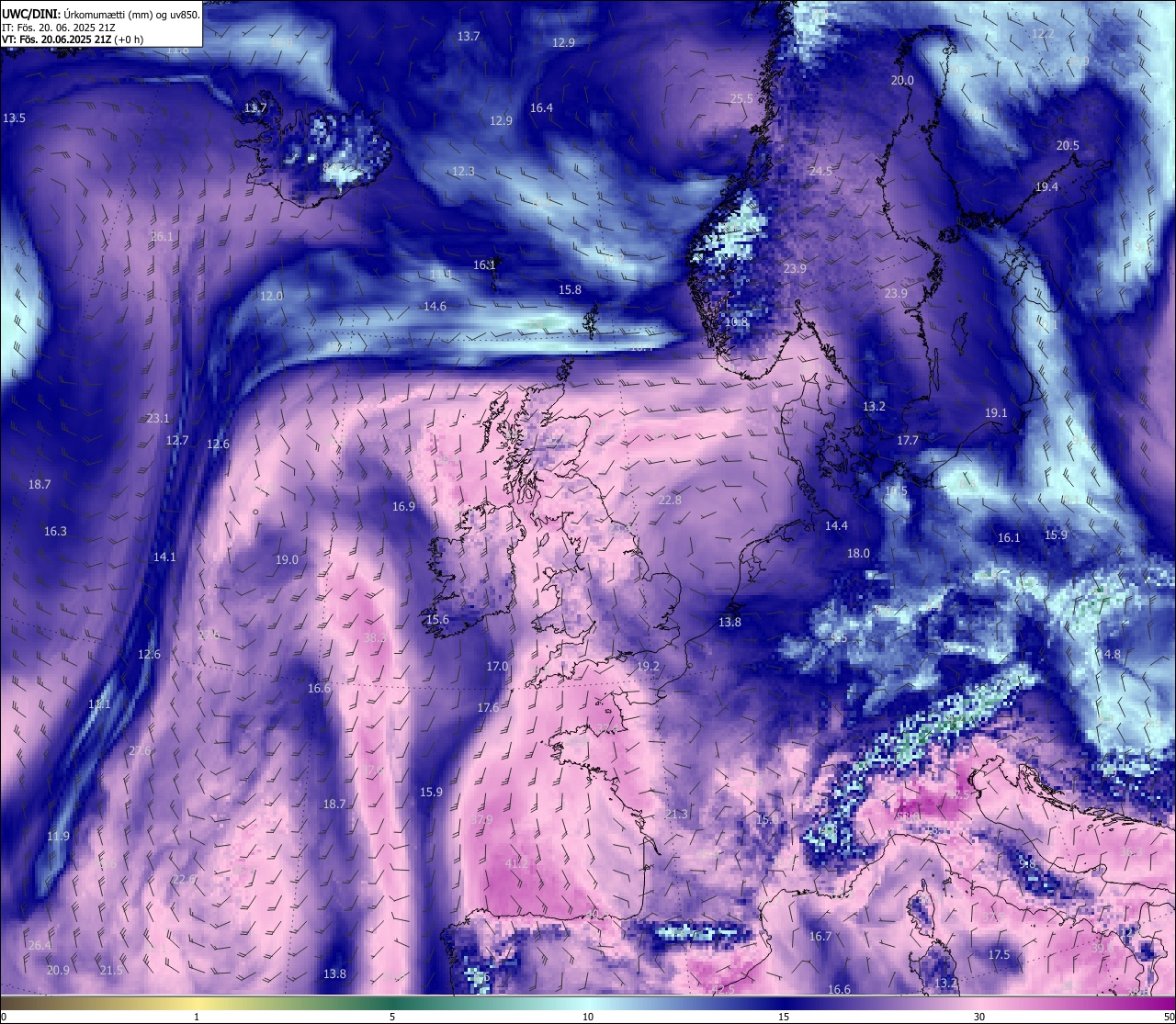Click the 15.6 value on Ireland
Image resolution: width=1176 pixels, height=1024 pixels.
coord(437,619)
